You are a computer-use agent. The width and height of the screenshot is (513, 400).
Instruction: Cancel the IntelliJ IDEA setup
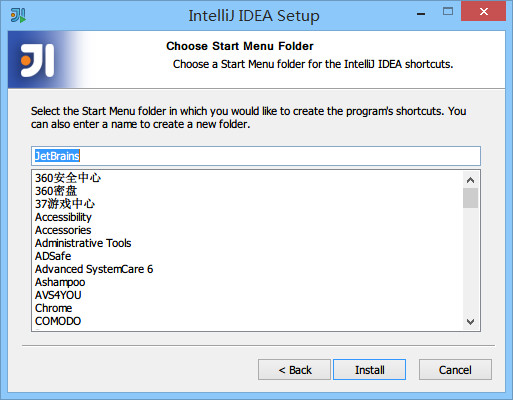455,370
